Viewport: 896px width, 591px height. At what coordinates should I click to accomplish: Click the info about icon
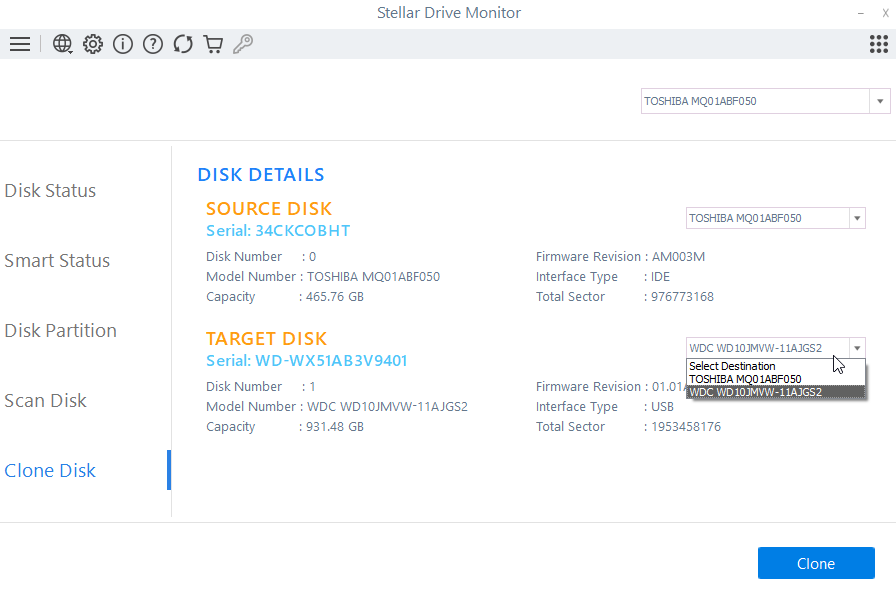click(123, 44)
